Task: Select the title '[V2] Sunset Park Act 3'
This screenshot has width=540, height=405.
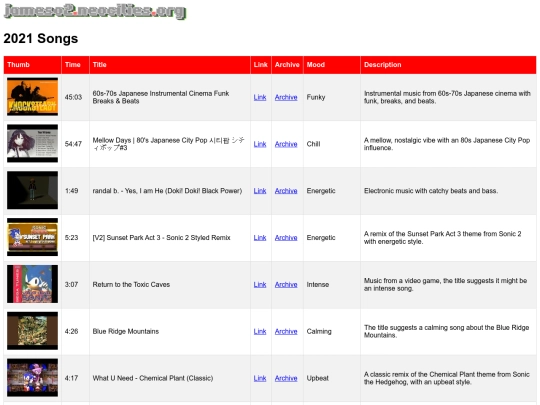Action: 161,238
